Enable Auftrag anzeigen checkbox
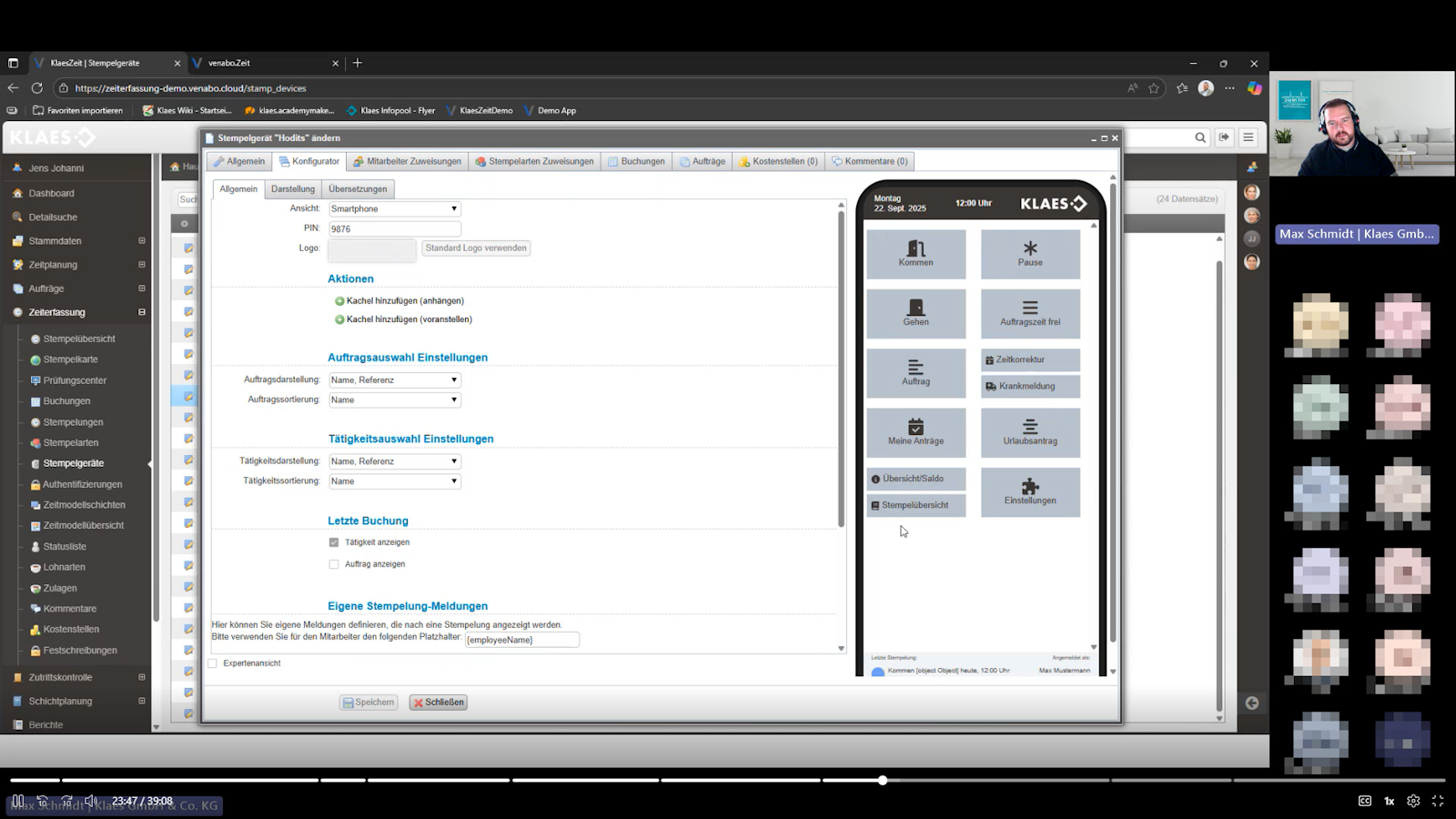1456x819 pixels. pyautogui.click(x=334, y=564)
